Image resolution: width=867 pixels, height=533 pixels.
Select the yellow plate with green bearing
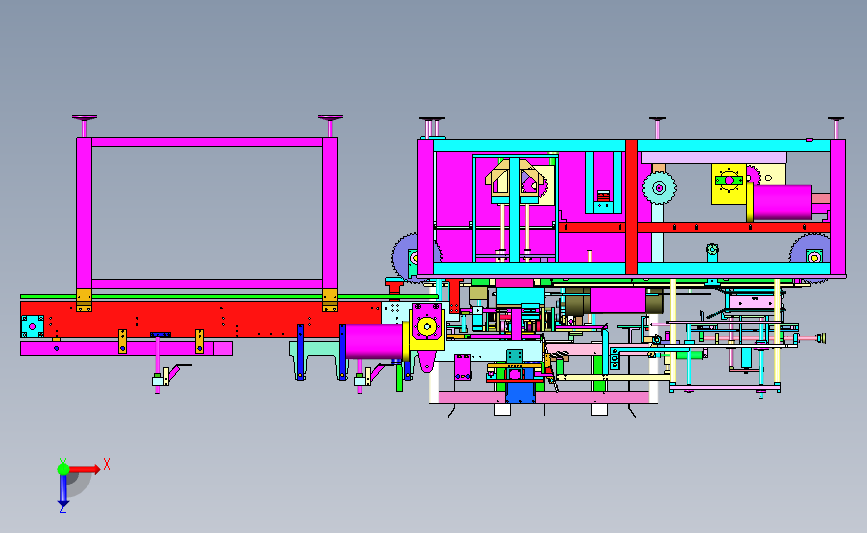pyautogui.click(x=729, y=184)
